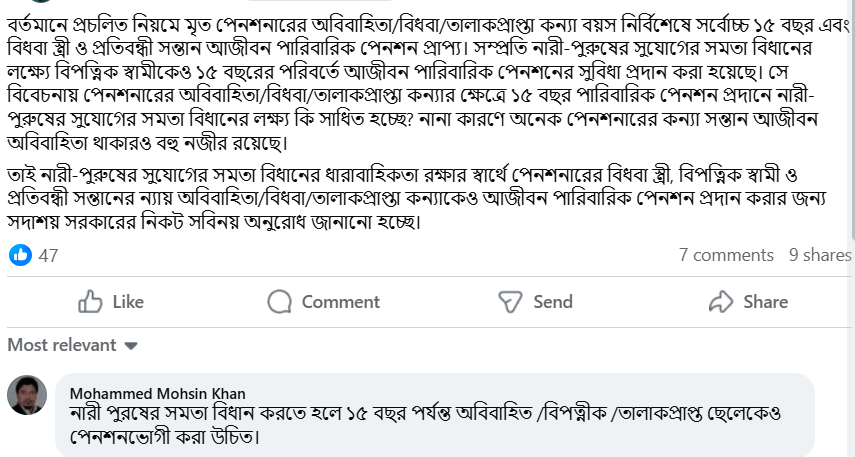855x457 pixels.
Task: View the 7 comments link
Action: (x=726, y=255)
